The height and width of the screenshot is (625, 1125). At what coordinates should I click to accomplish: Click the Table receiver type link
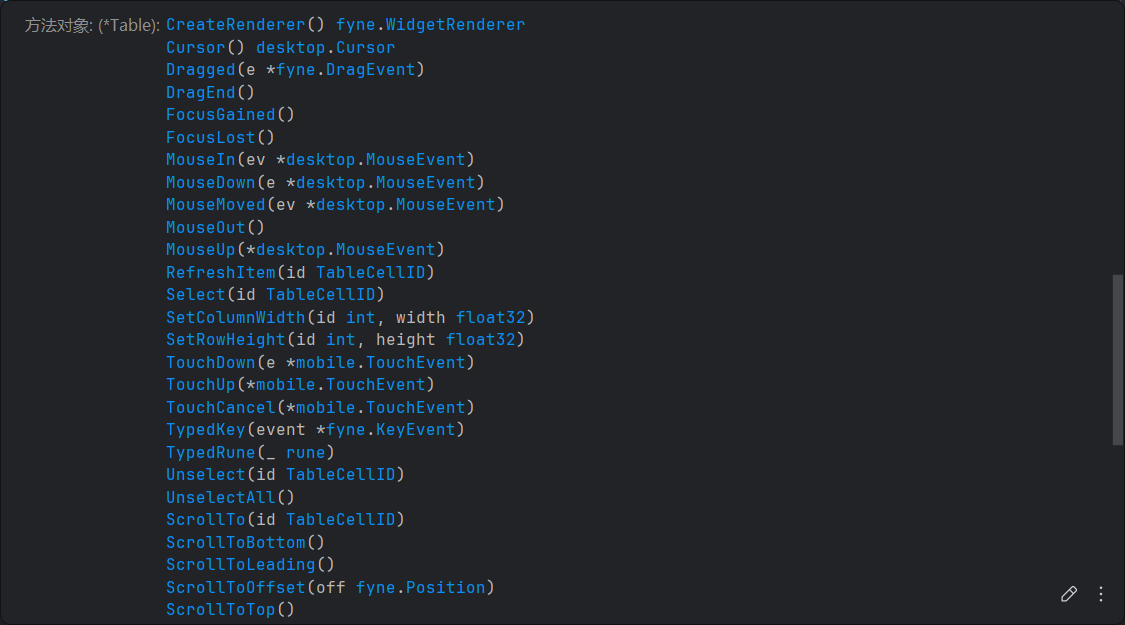pos(129,25)
